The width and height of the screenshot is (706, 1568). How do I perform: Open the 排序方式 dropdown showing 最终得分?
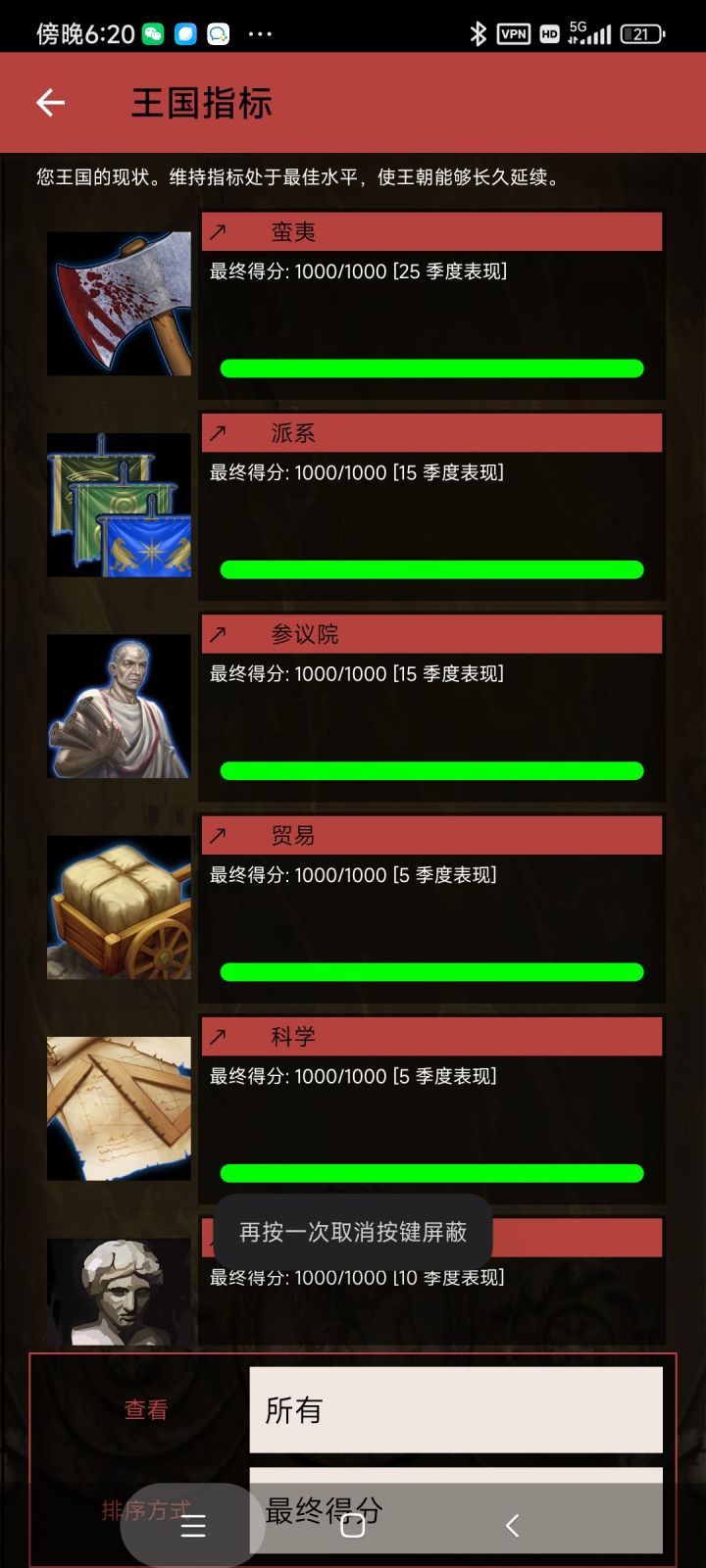pyautogui.click(x=456, y=1510)
